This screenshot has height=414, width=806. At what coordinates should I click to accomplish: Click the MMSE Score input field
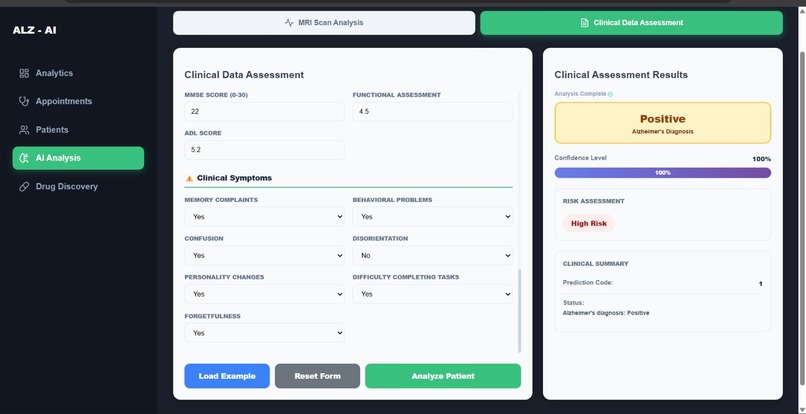click(264, 112)
